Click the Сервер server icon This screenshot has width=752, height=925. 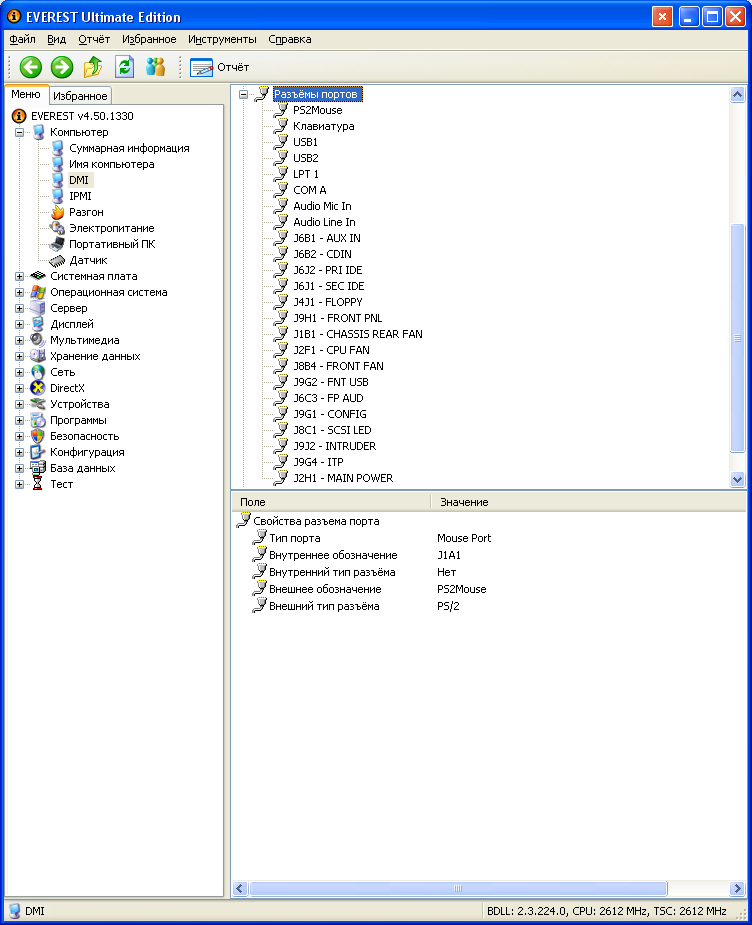38,308
